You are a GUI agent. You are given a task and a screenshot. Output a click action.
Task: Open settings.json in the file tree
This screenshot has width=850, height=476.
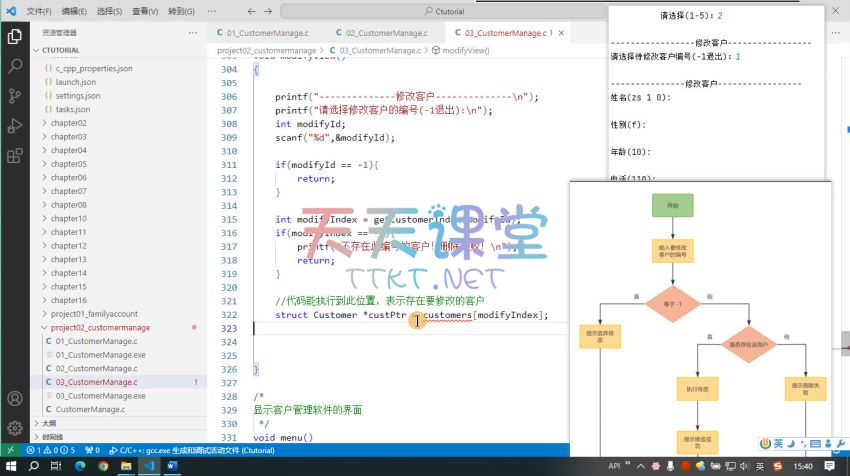click(x=78, y=95)
